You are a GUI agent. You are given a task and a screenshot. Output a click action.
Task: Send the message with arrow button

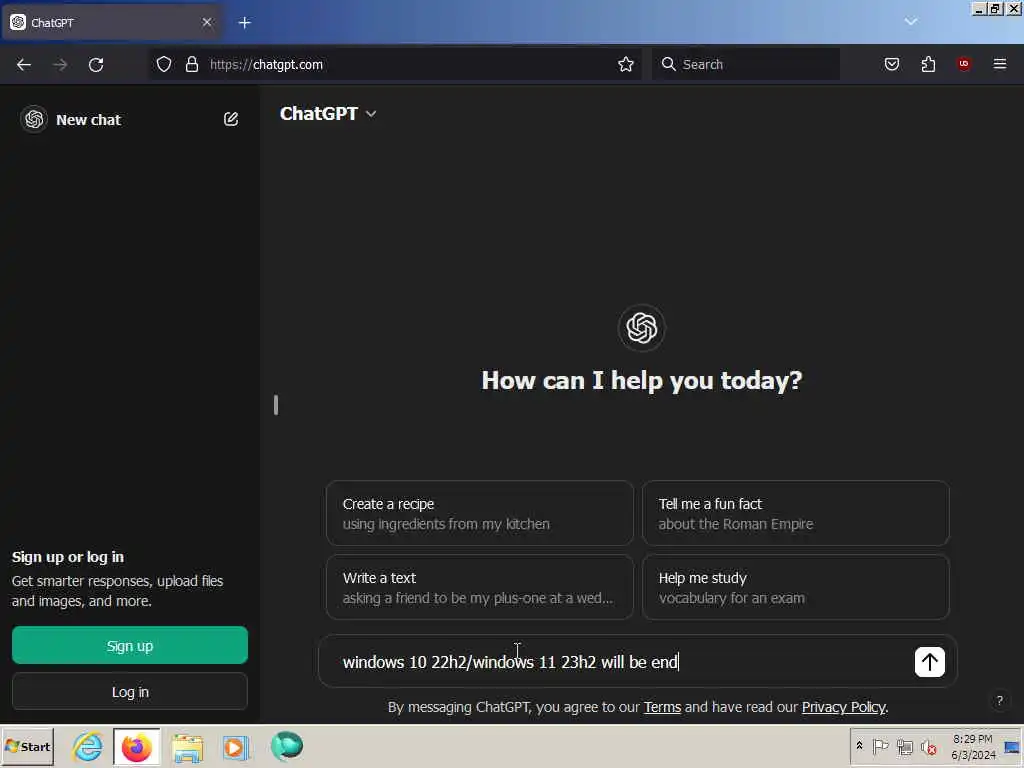click(x=929, y=662)
